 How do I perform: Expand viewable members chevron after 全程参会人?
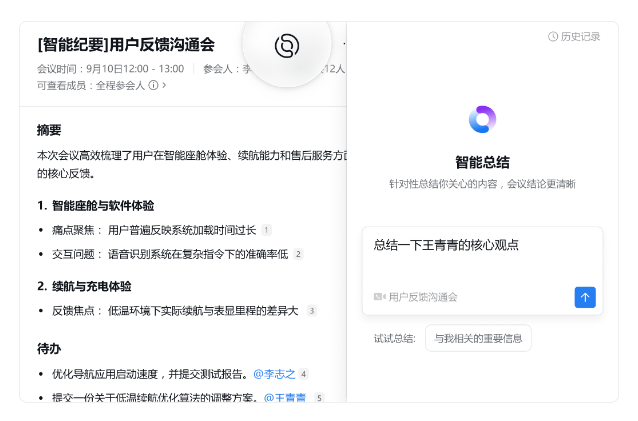click(164, 86)
